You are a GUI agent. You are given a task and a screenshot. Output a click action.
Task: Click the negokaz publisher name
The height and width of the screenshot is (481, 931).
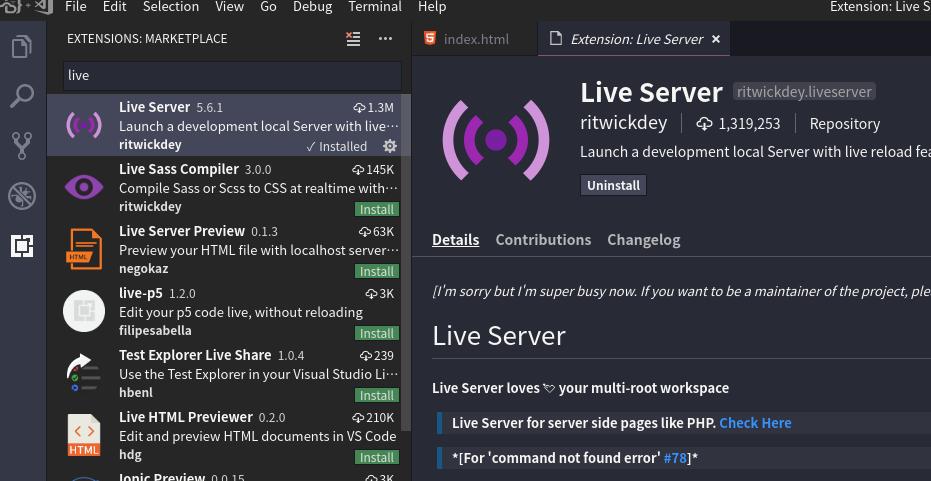(144, 268)
